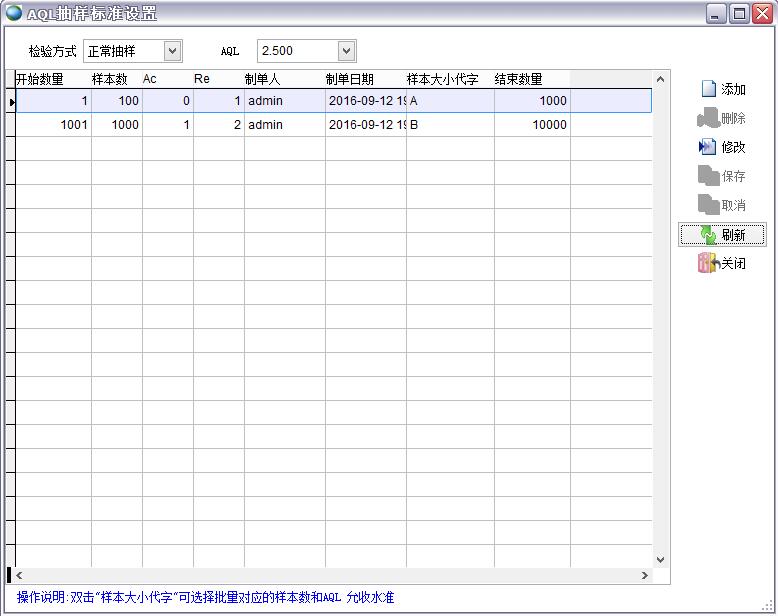778x616 pixels.
Task: Click the 正常抽样 combo box field
Action: click(x=122, y=51)
